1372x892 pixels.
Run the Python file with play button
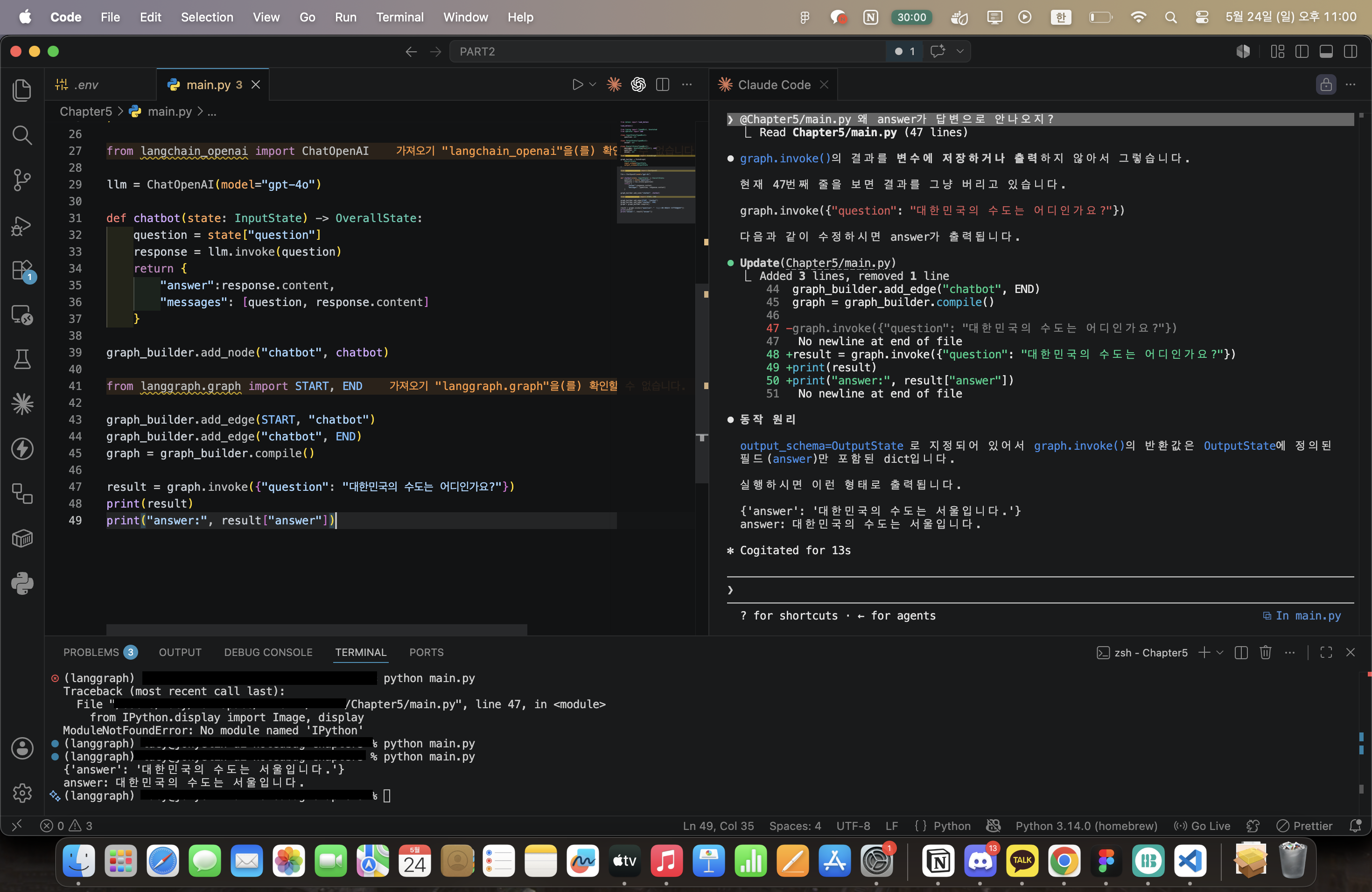tap(577, 85)
